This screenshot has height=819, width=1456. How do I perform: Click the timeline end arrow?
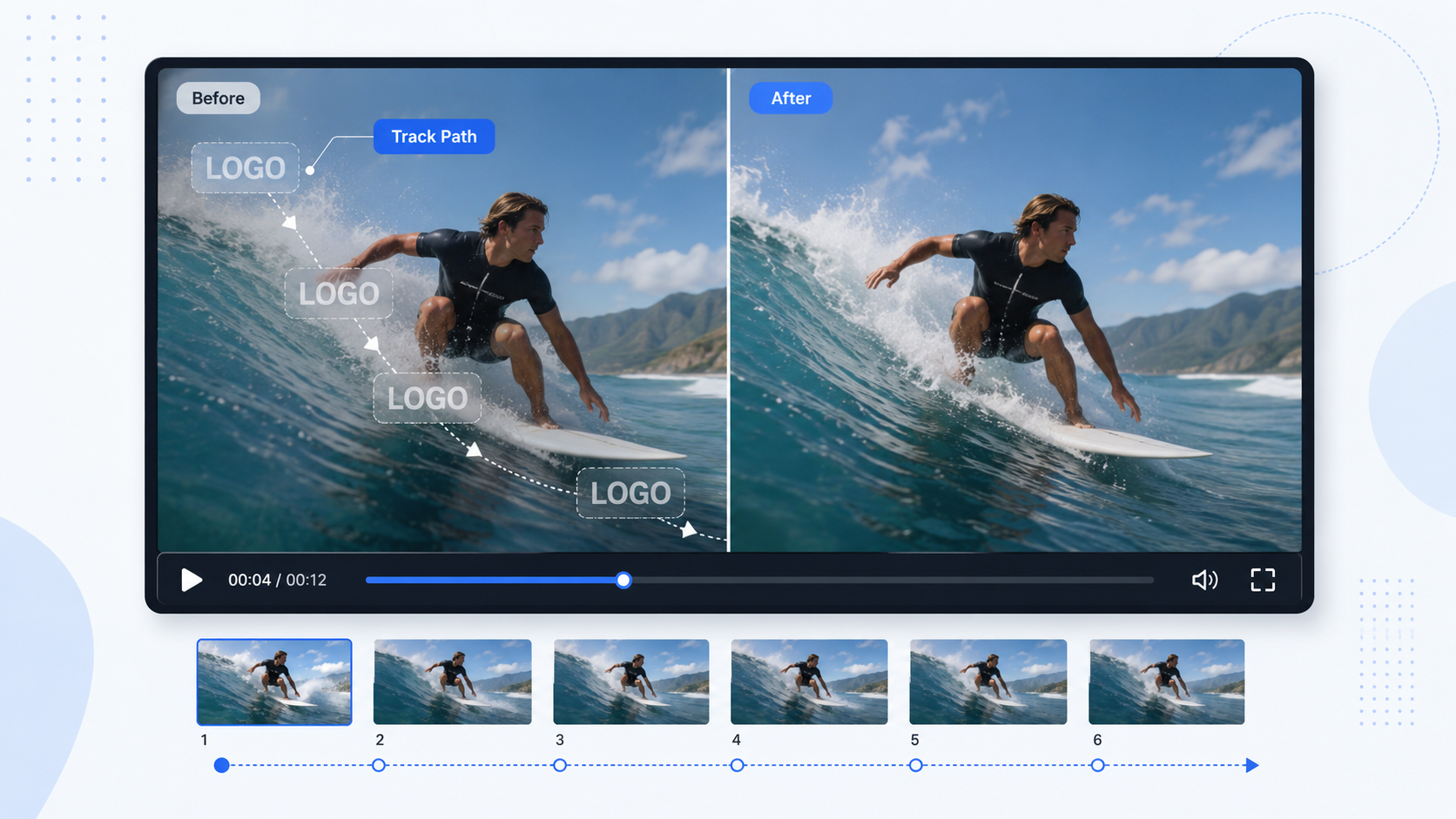[x=1252, y=765]
